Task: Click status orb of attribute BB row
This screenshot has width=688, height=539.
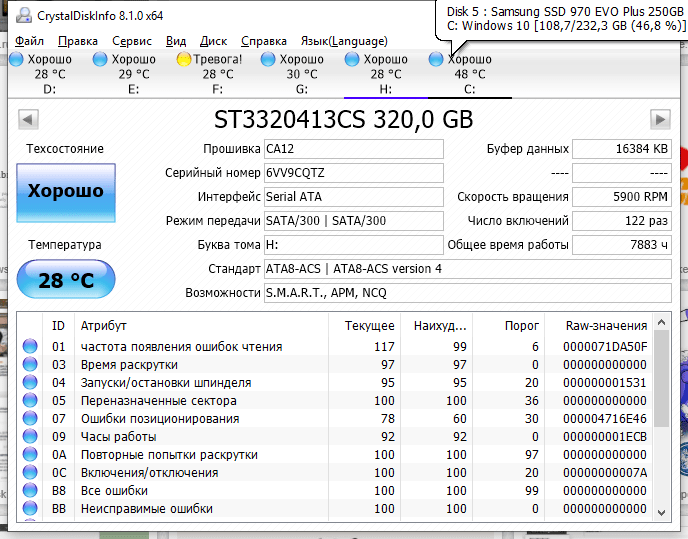Action: [x=30, y=508]
